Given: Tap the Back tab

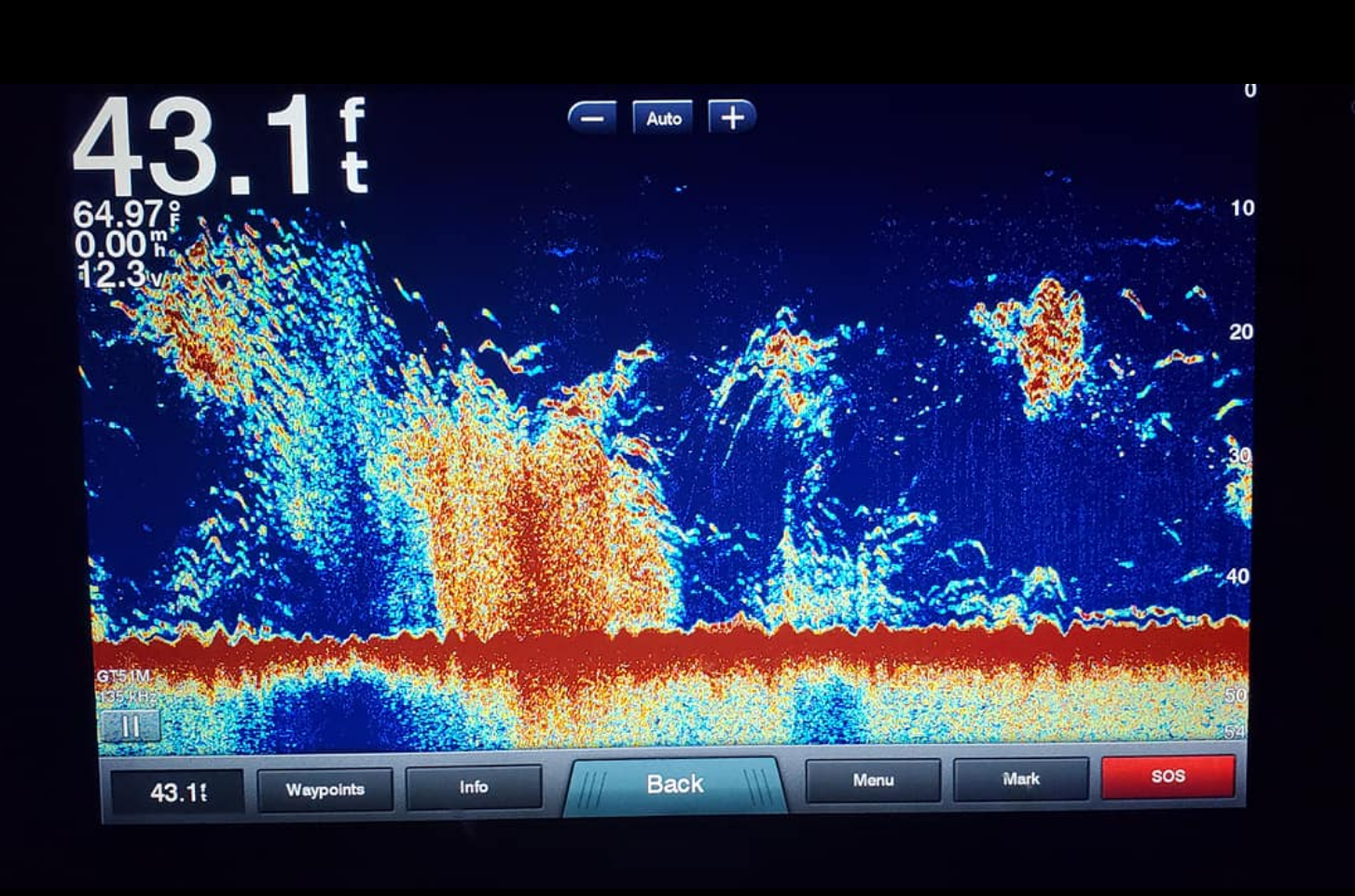Looking at the screenshot, I should click(x=674, y=784).
